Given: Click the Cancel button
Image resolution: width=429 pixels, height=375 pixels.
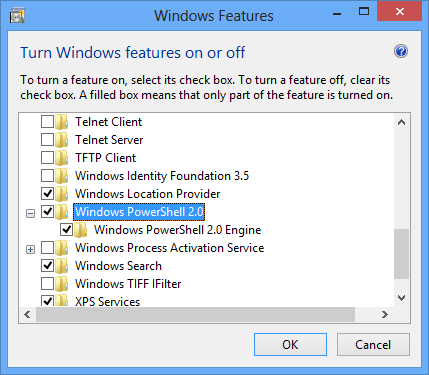Looking at the screenshot, I should tap(373, 344).
